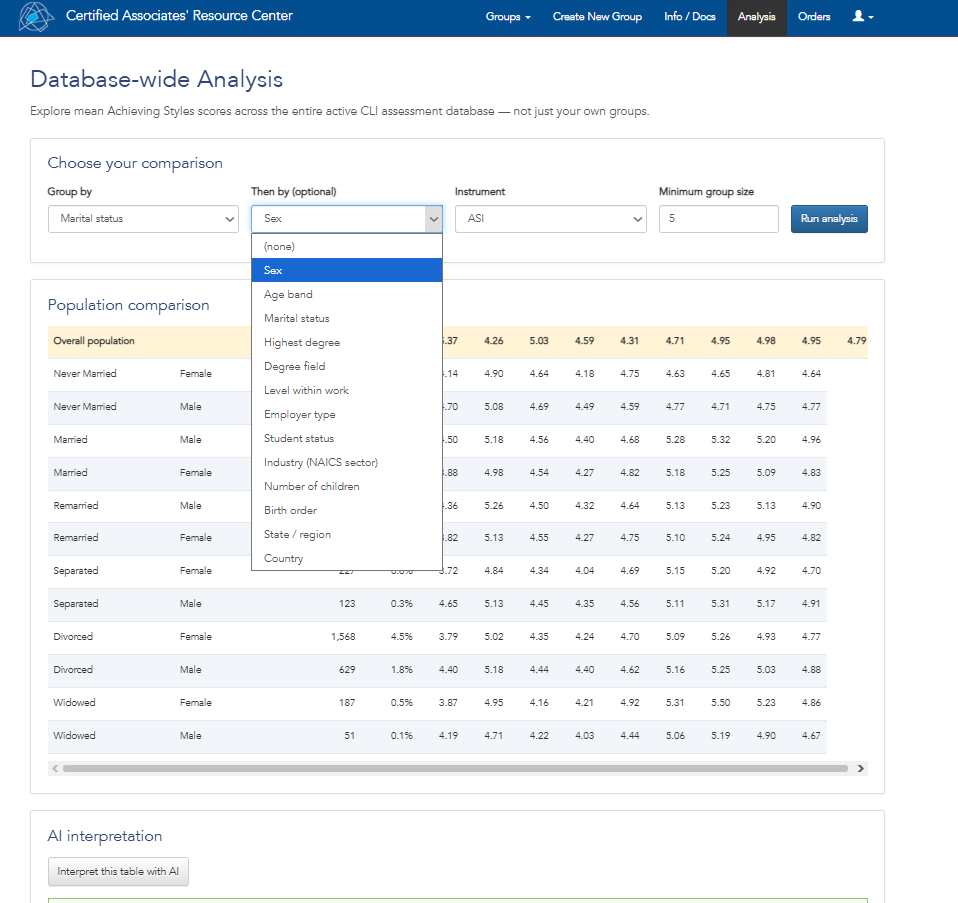Open the Groups menu
This screenshot has height=903, width=958.
(508, 16)
